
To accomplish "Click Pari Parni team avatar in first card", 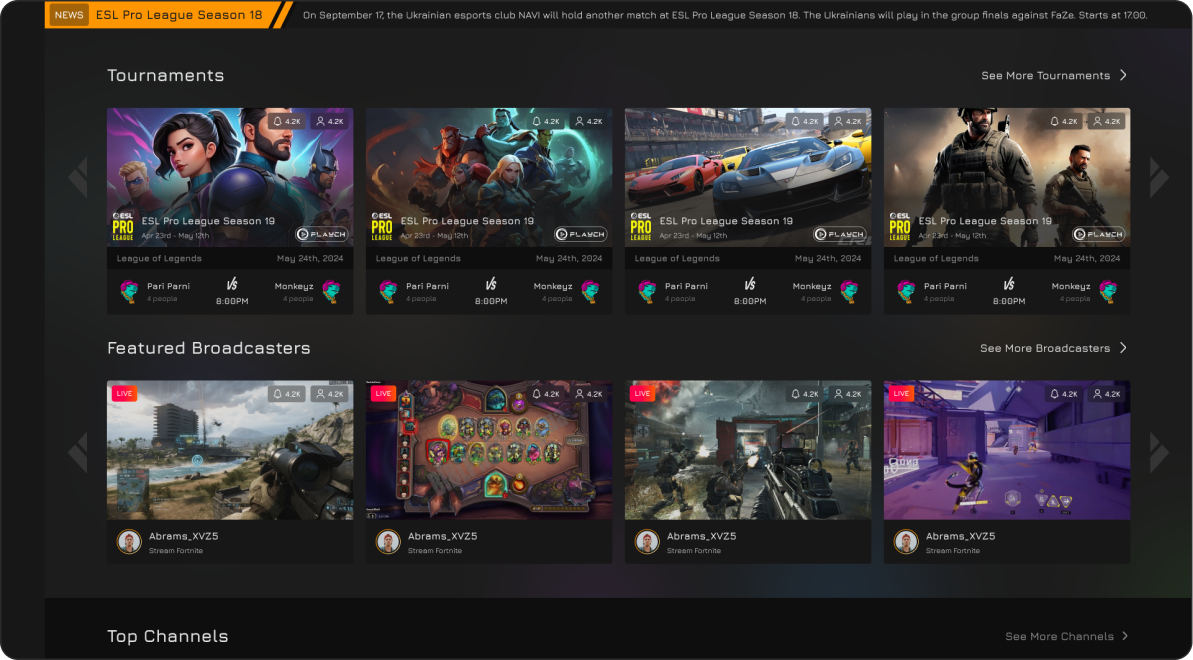I will click(x=129, y=291).
